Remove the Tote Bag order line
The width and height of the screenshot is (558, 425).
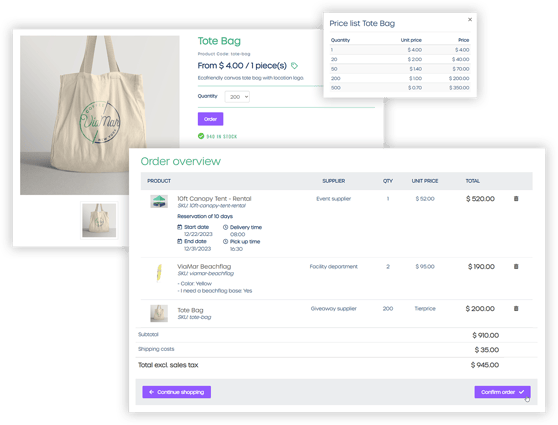tap(516, 308)
